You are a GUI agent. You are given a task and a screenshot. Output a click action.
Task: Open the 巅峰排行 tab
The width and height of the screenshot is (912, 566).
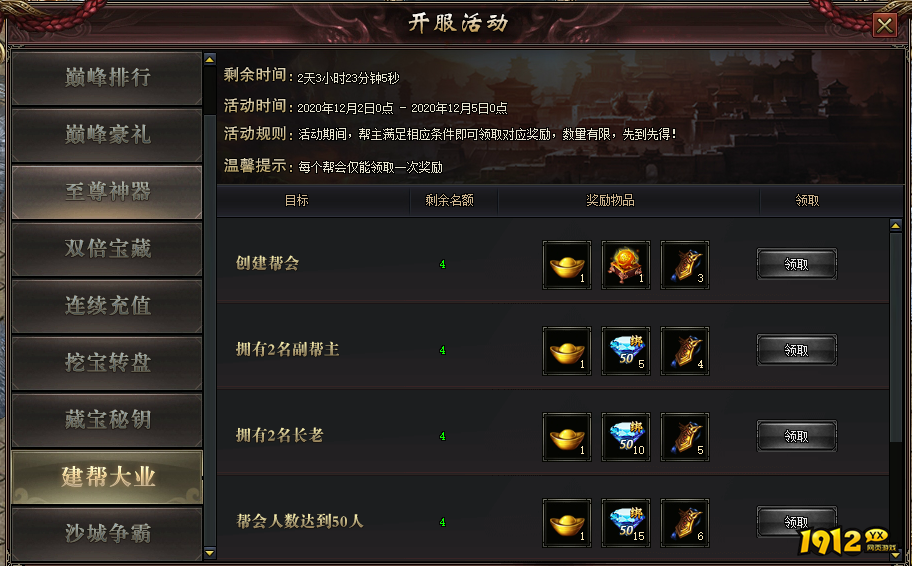coord(107,78)
